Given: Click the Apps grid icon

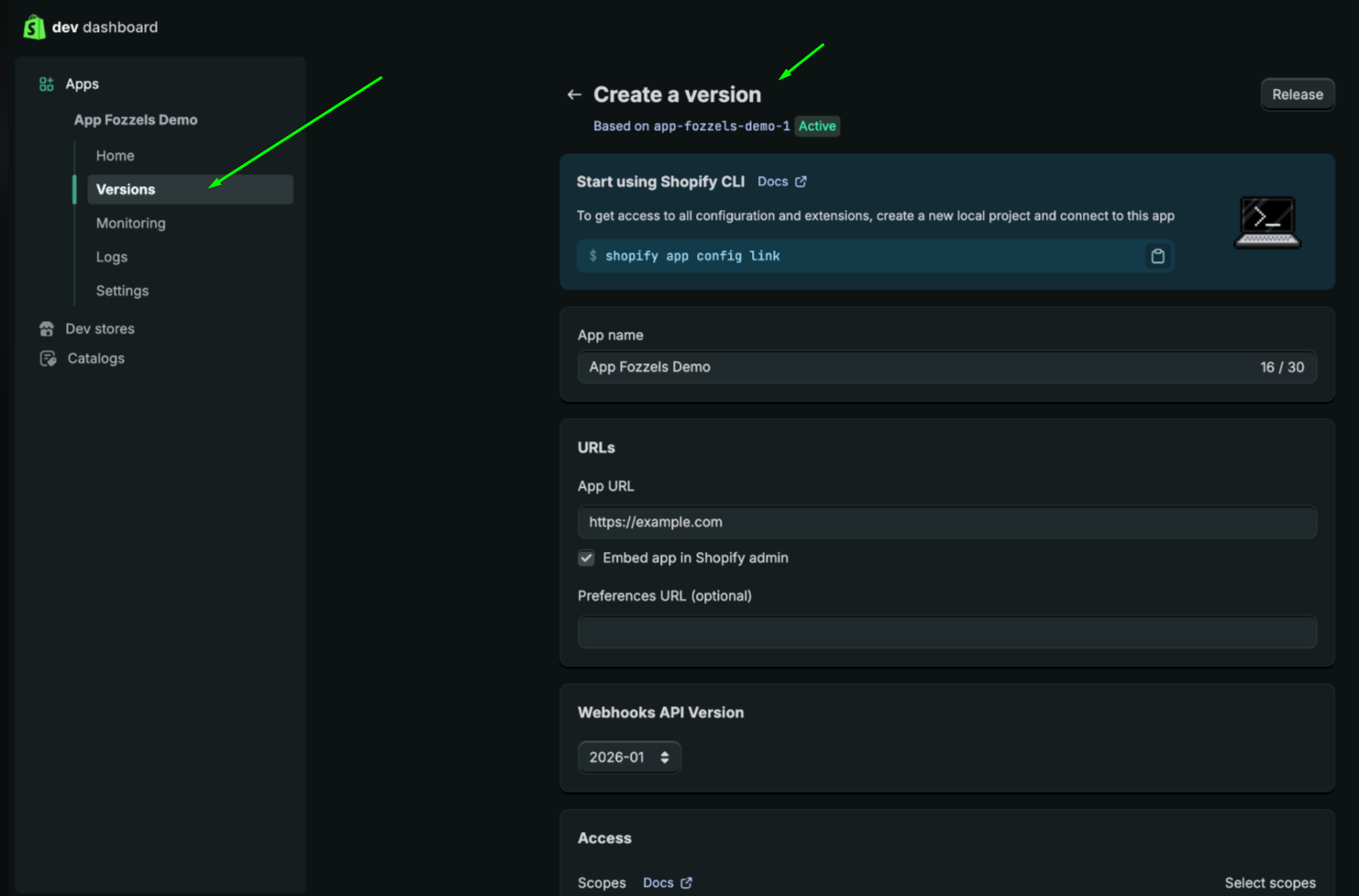Looking at the screenshot, I should (x=47, y=84).
